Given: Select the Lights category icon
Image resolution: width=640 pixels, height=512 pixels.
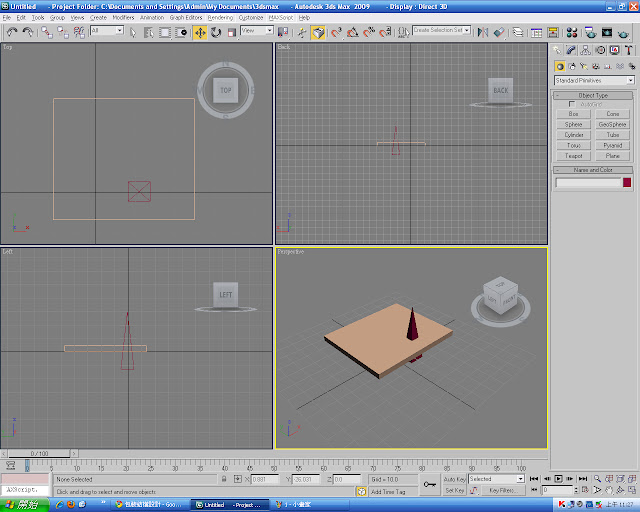Looking at the screenshot, I should click(585, 66).
